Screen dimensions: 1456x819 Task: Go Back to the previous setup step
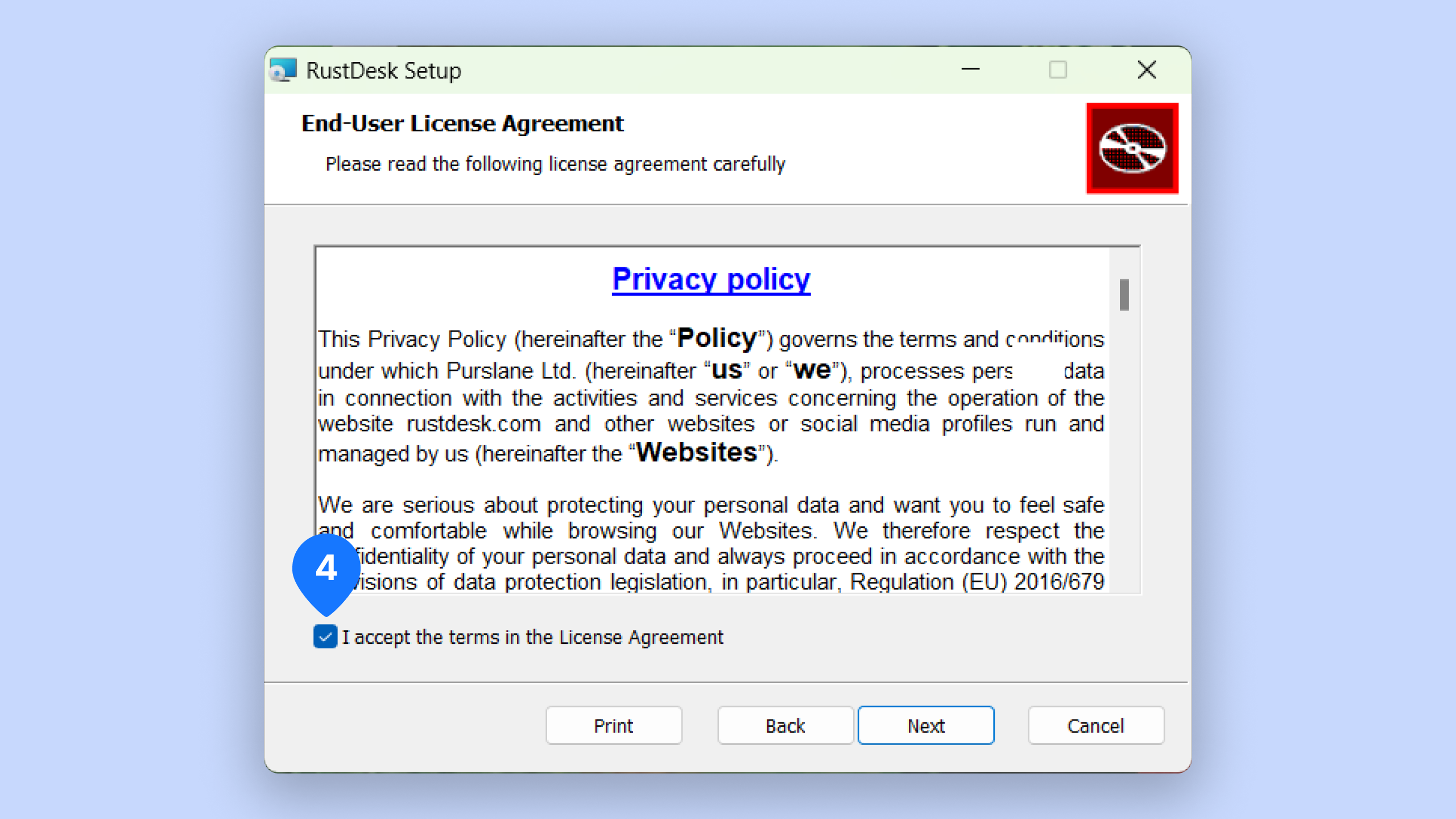pyautogui.click(x=785, y=725)
